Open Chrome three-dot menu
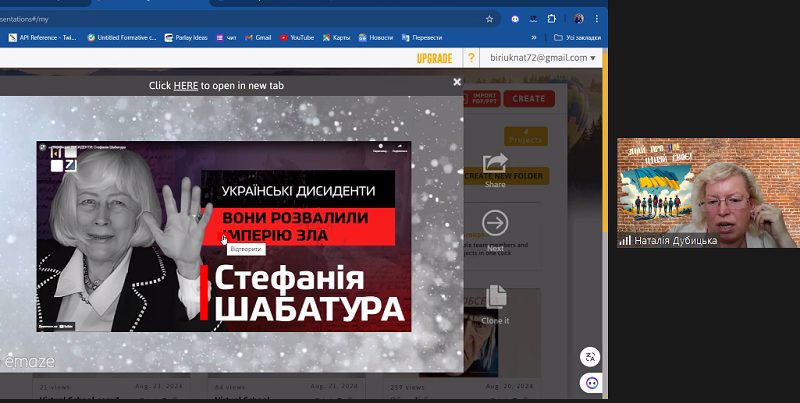Image resolution: width=800 pixels, height=403 pixels. [596, 19]
